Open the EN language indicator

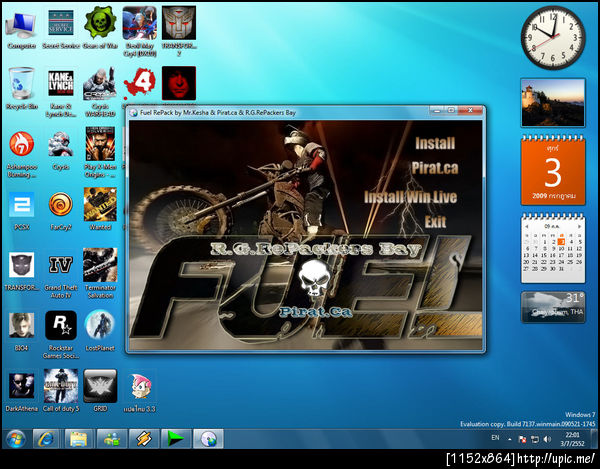click(495, 438)
